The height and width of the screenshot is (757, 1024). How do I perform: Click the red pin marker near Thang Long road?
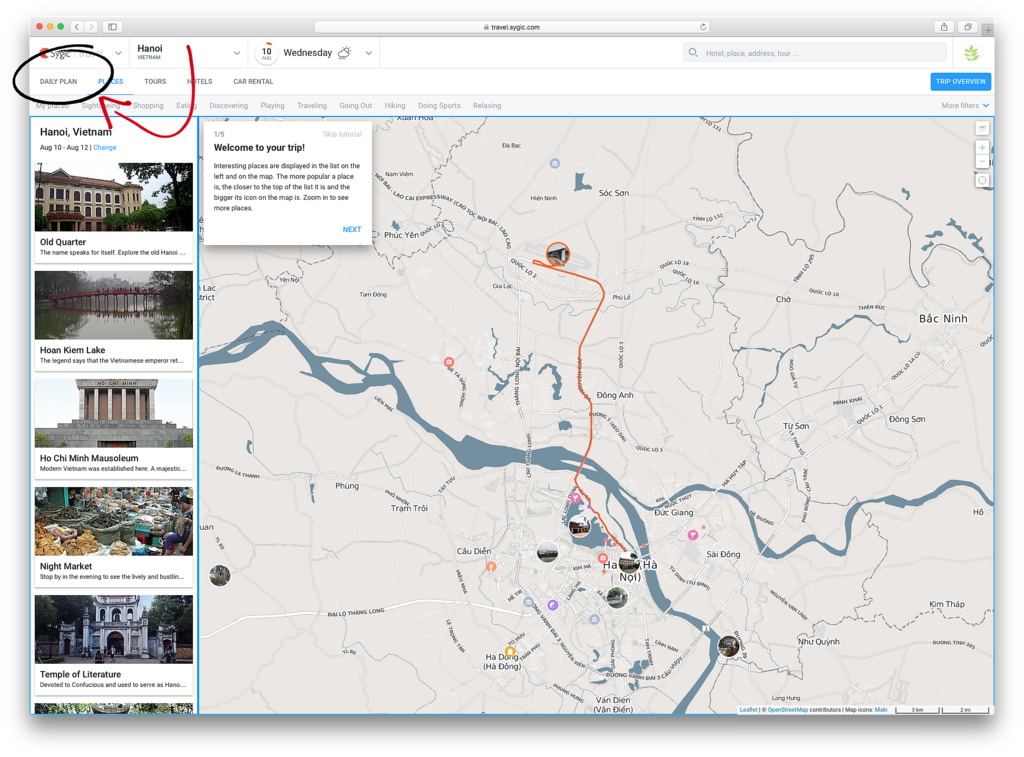[449, 362]
